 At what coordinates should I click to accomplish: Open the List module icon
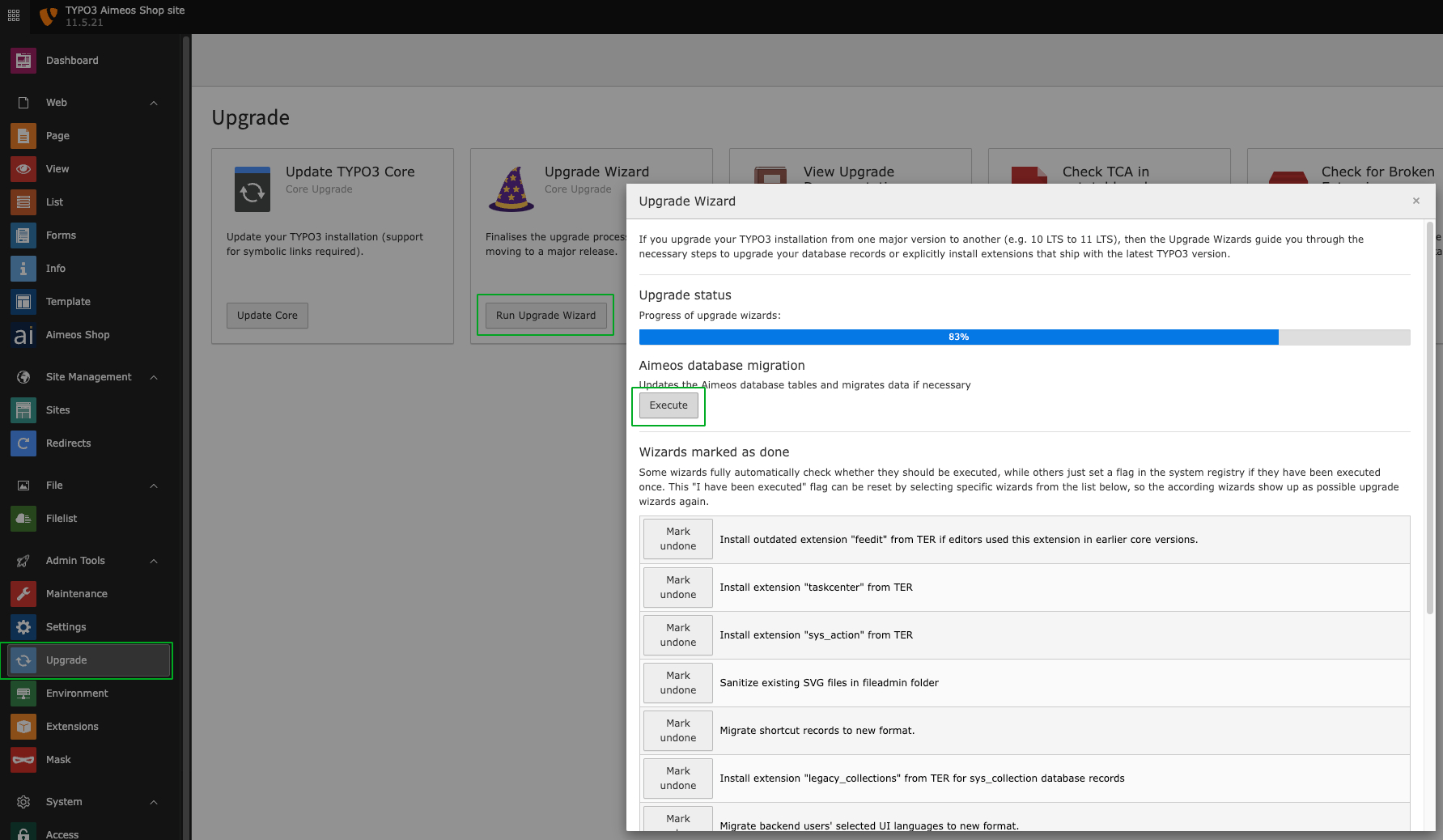coord(23,202)
